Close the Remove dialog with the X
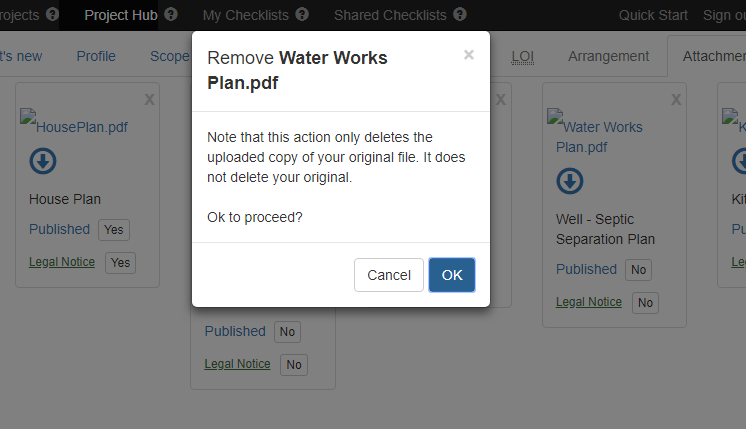This screenshot has height=429, width=746. (469, 55)
